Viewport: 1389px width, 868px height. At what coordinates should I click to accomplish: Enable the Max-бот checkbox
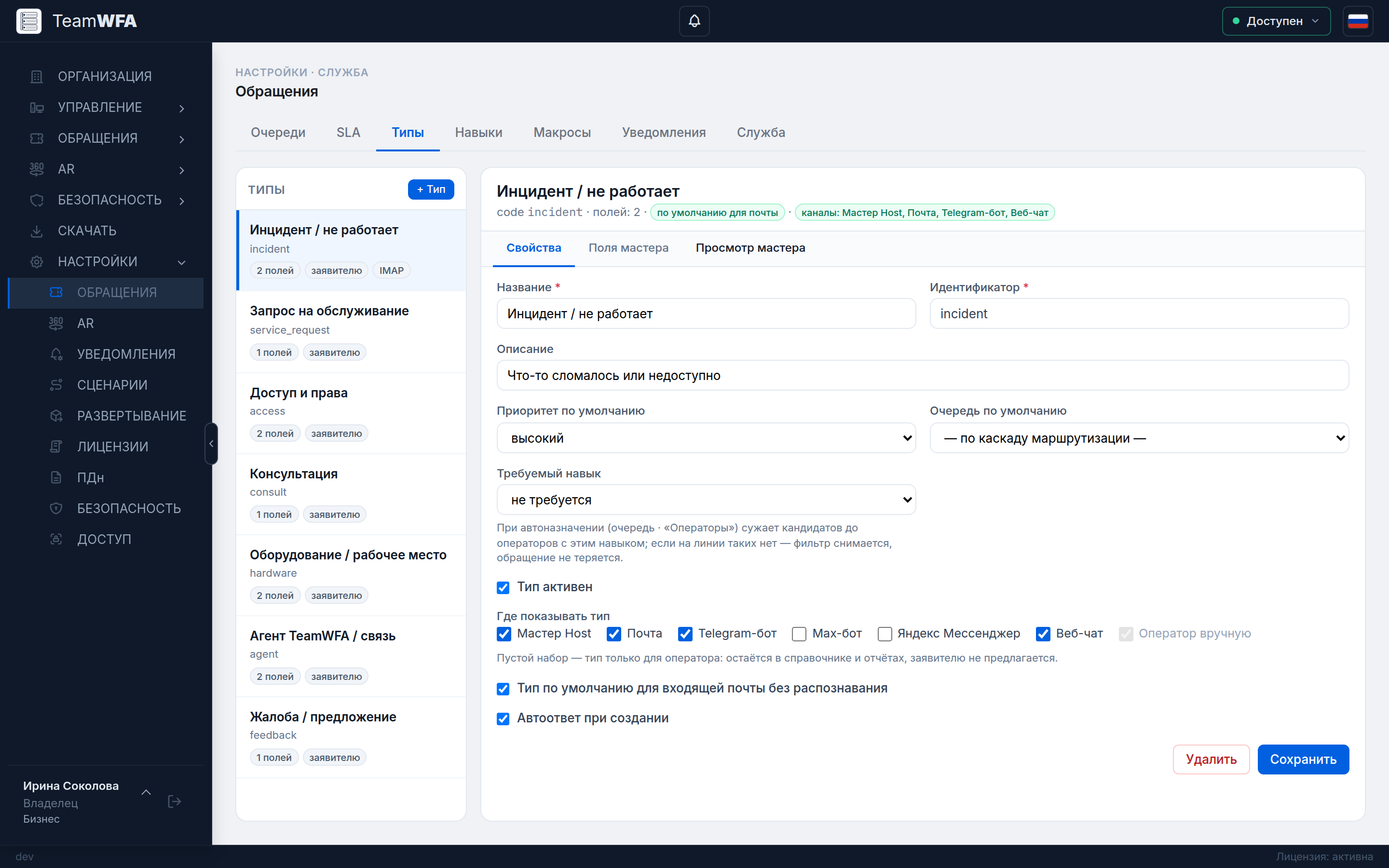coord(799,634)
